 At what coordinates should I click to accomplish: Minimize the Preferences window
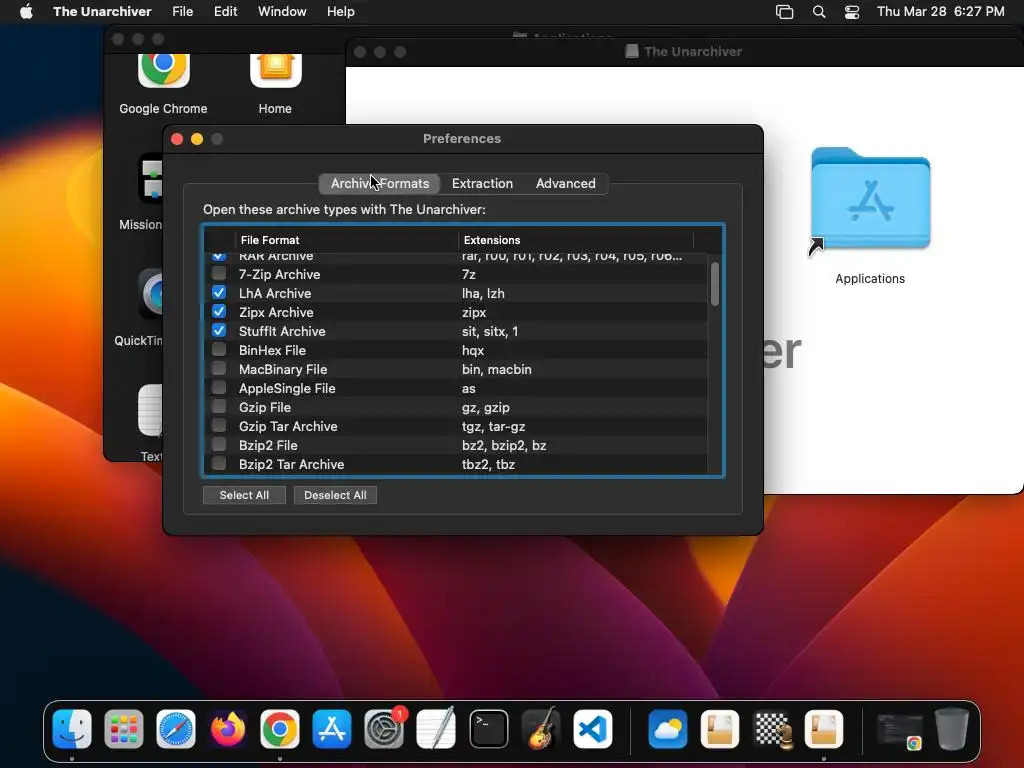click(197, 139)
